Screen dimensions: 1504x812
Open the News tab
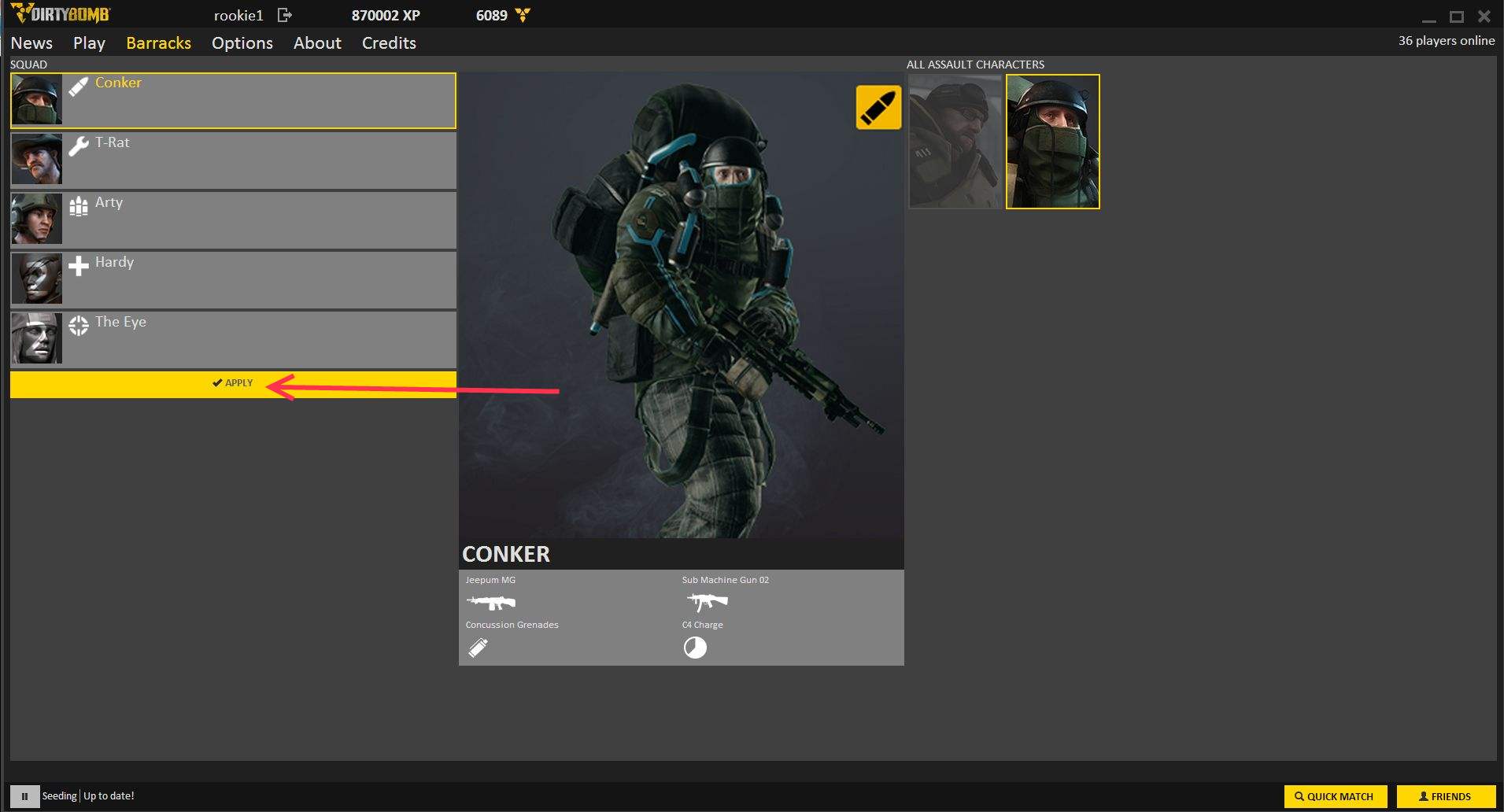31,43
